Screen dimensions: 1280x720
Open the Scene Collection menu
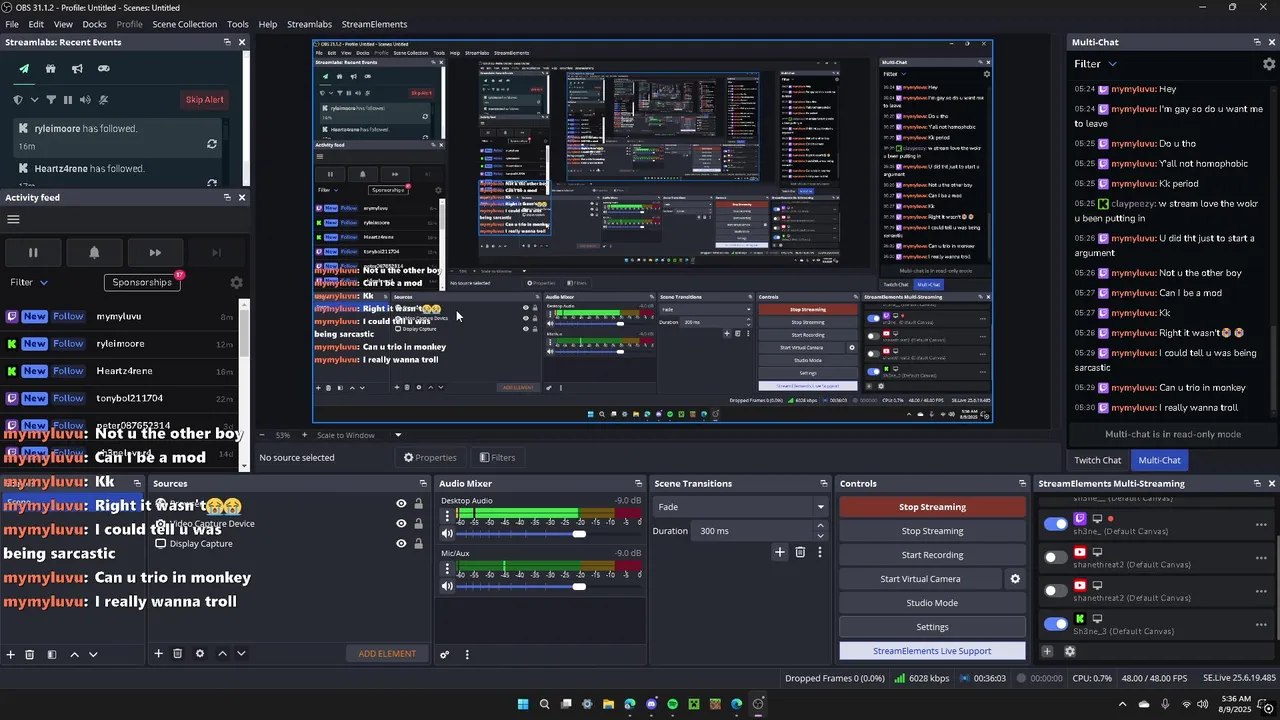(x=184, y=24)
